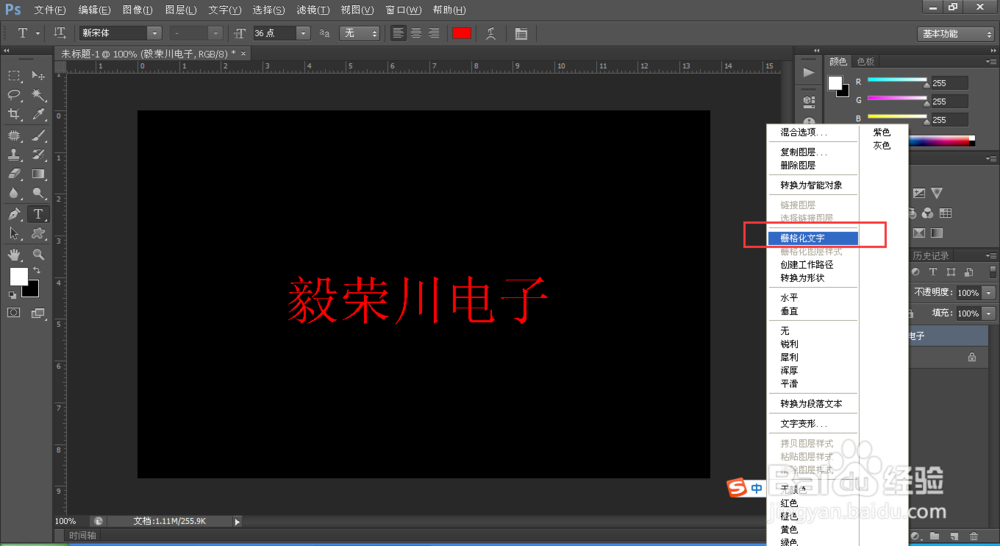Click the B value field 255

click(x=949, y=120)
